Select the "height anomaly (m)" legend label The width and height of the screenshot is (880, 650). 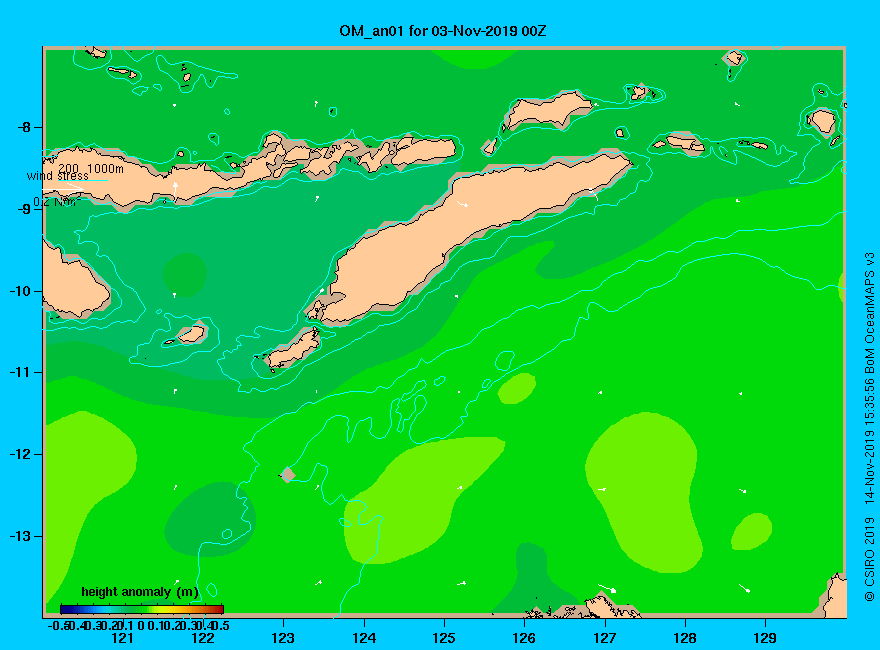coord(140,592)
